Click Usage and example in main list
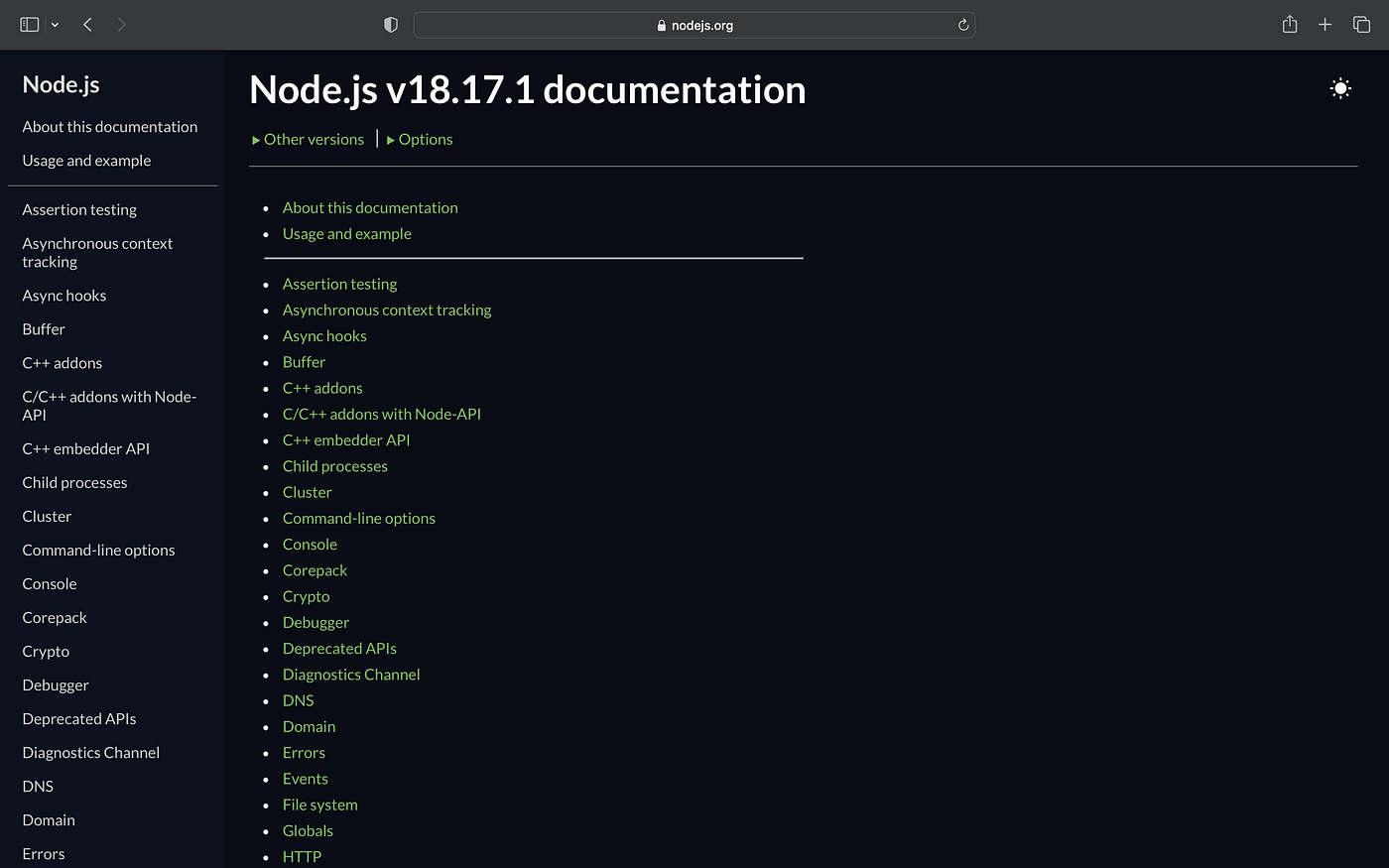Image resolution: width=1389 pixels, height=868 pixels. (347, 234)
